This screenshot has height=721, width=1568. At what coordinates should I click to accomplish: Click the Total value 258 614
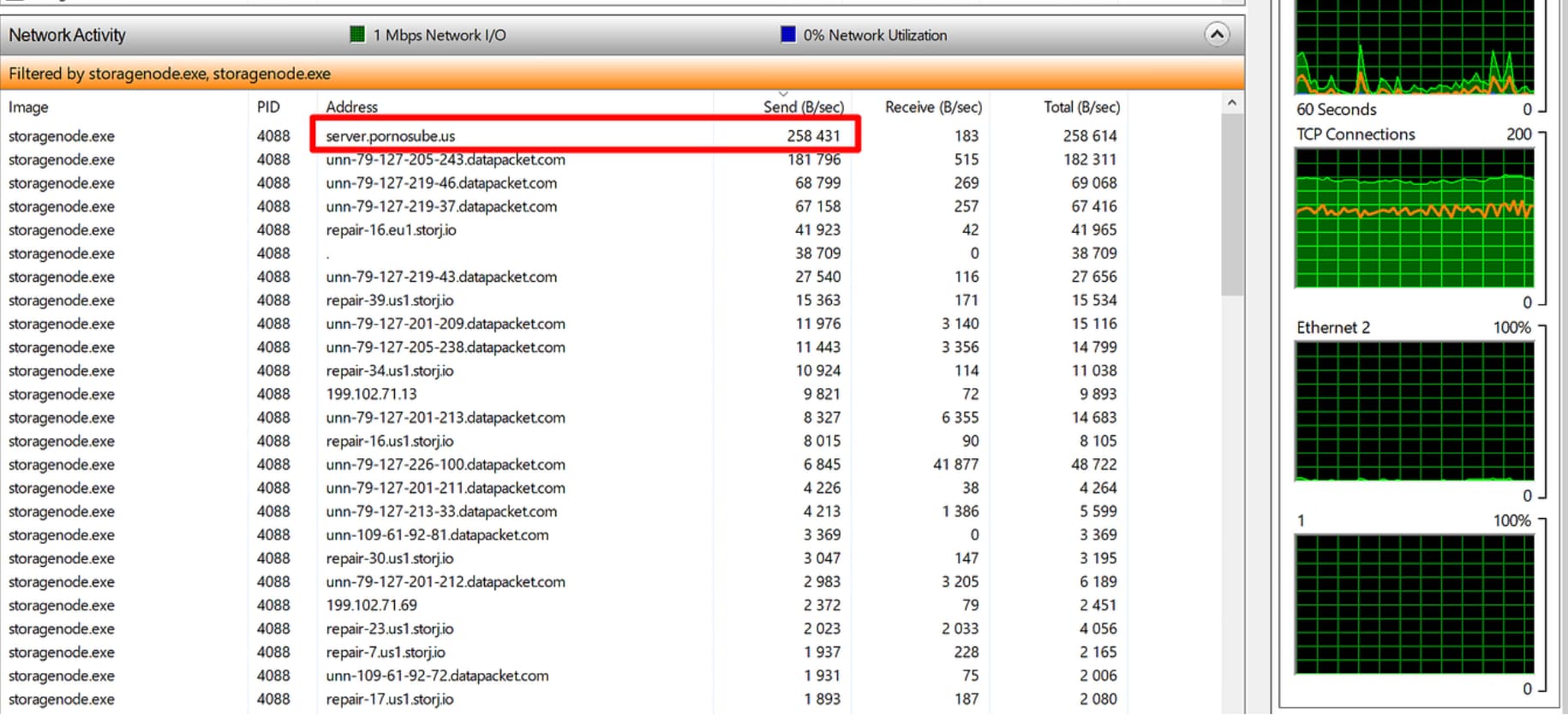(x=1090, y=135)
